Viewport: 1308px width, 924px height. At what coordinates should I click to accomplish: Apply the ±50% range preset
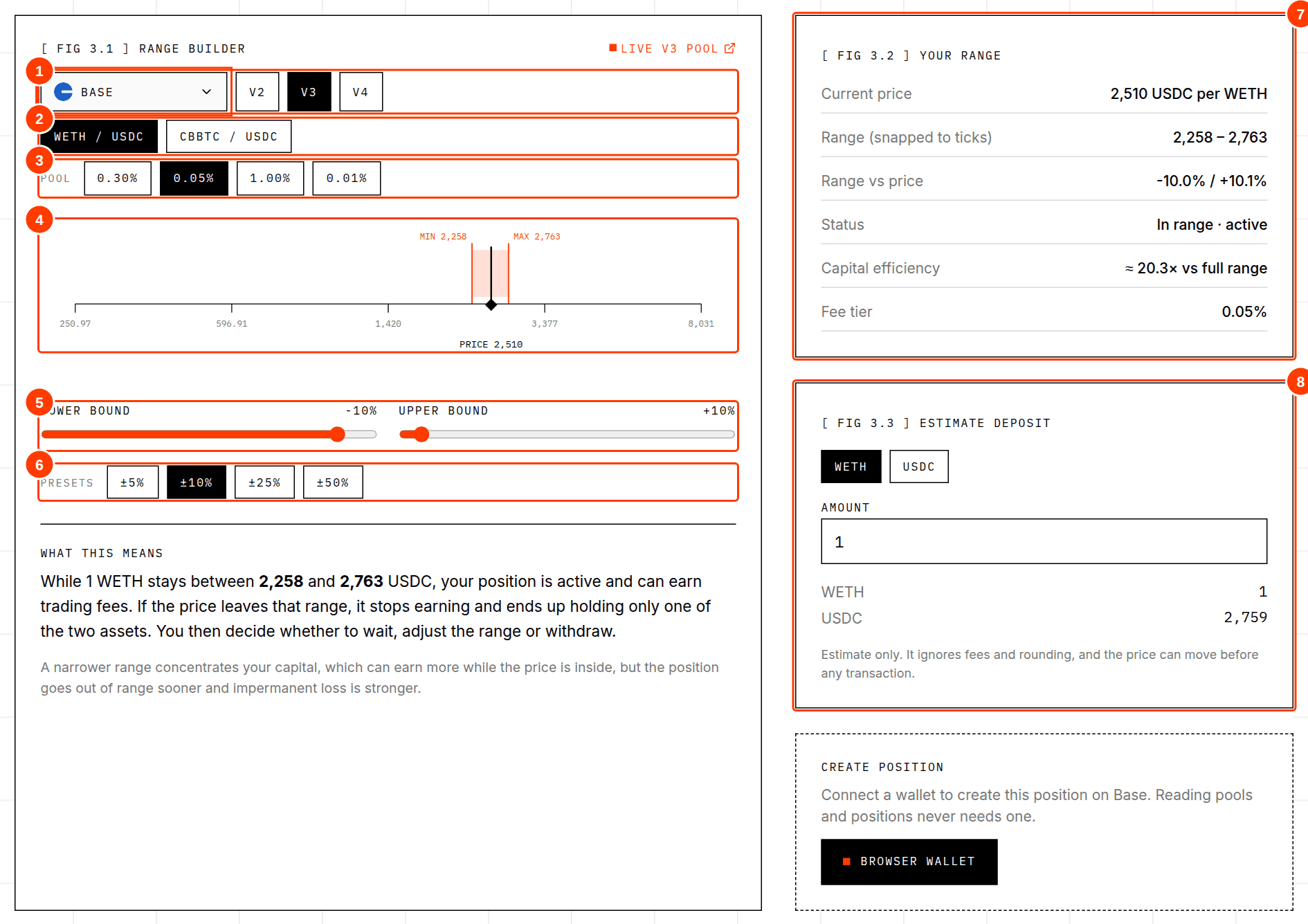point(333,482)
